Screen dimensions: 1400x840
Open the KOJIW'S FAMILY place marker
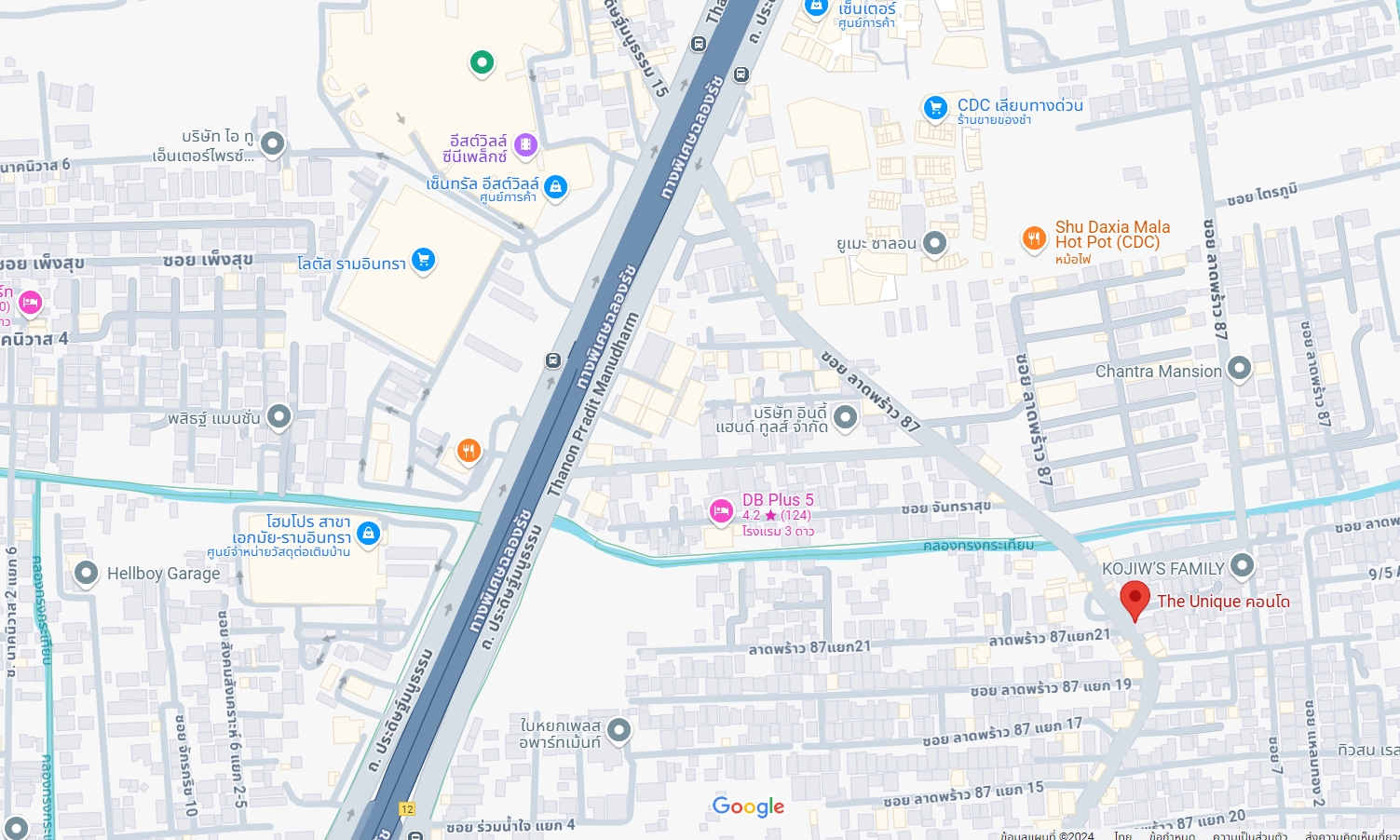click(1242, 565)
